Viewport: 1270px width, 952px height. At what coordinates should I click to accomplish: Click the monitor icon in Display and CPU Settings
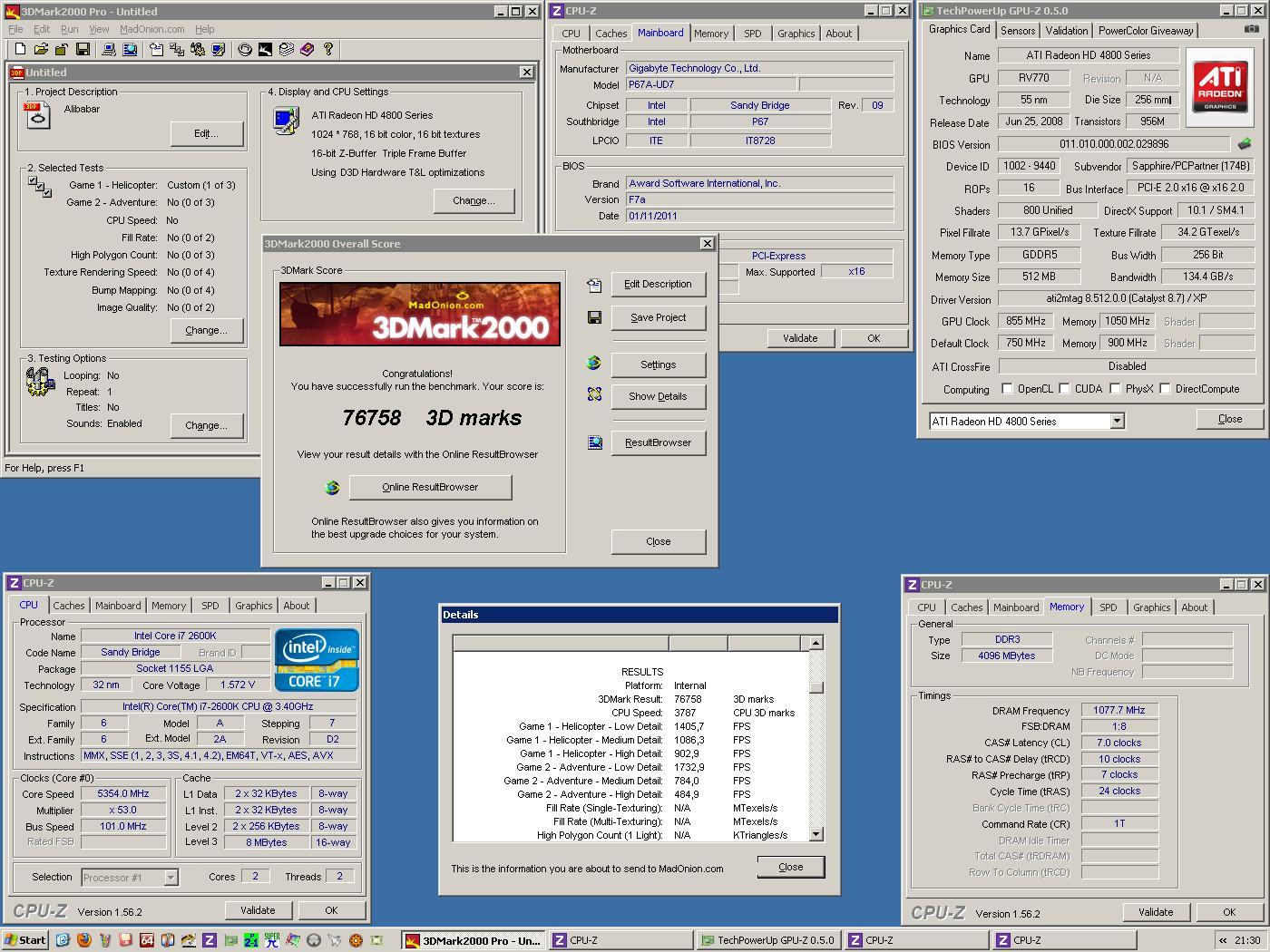(287, 121)
